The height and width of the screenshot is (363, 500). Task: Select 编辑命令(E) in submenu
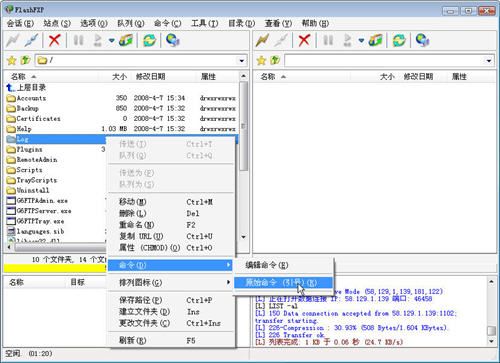pyautogui.click(x=283, y=265)
